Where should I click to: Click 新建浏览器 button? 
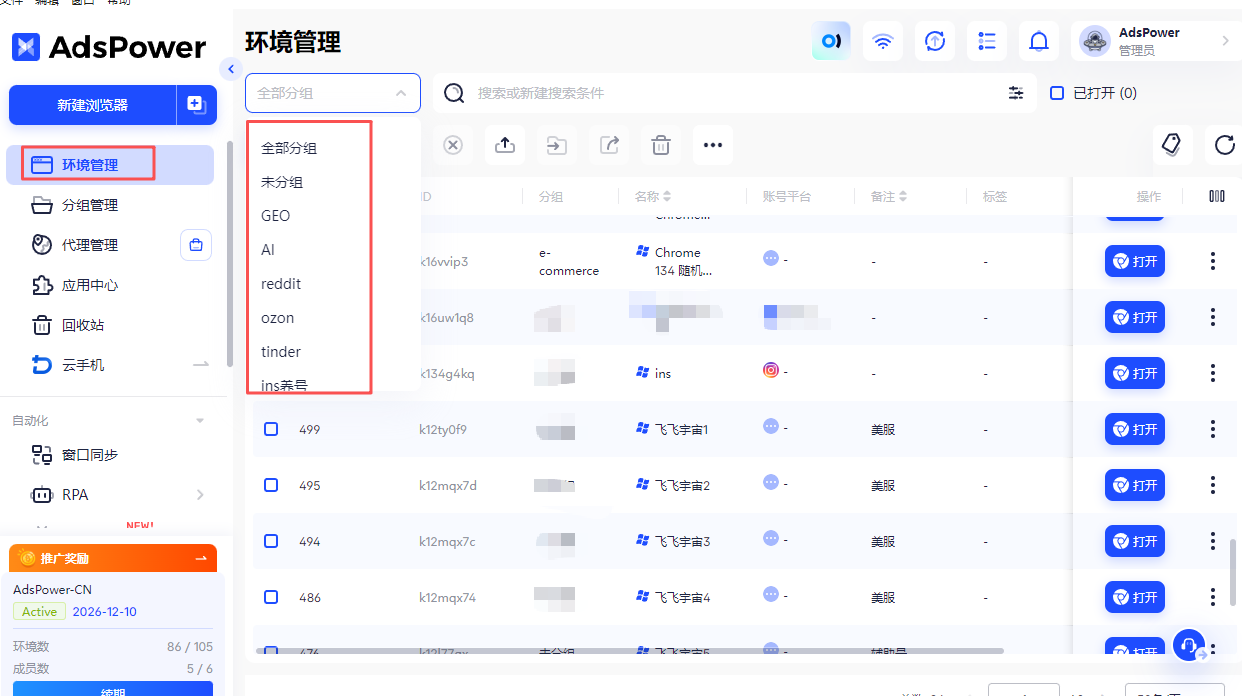pyautogui.click(x=93, y=104)
